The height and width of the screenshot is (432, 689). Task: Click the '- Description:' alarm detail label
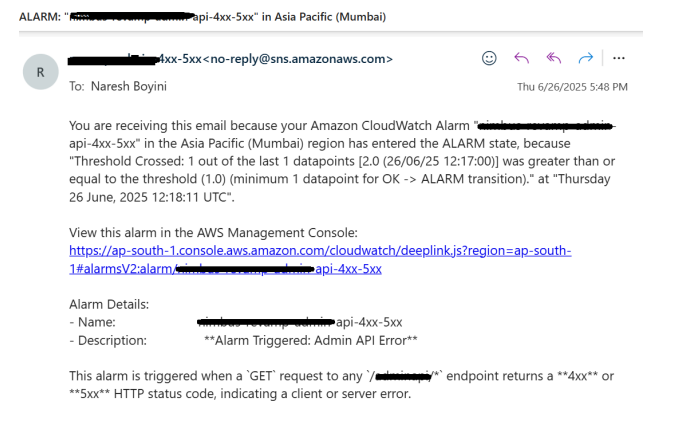108,340
